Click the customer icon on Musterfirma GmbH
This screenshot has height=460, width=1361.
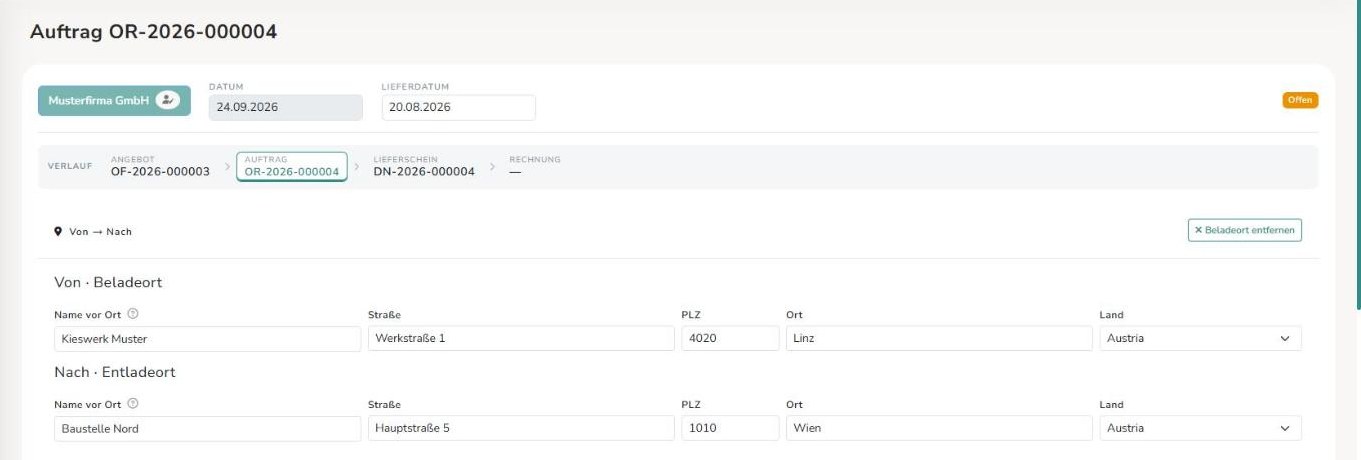pos(168,100)
